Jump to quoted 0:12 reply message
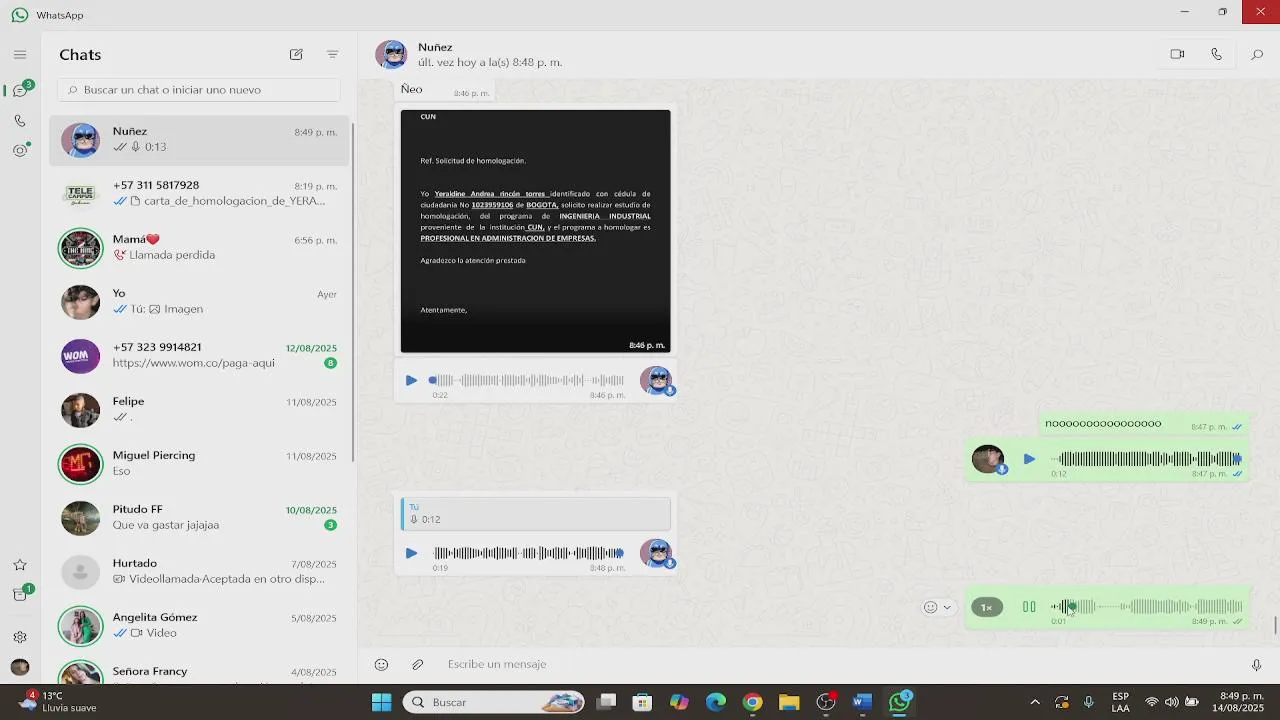This screenshot has width=1280, height=720. coord(535,514)
